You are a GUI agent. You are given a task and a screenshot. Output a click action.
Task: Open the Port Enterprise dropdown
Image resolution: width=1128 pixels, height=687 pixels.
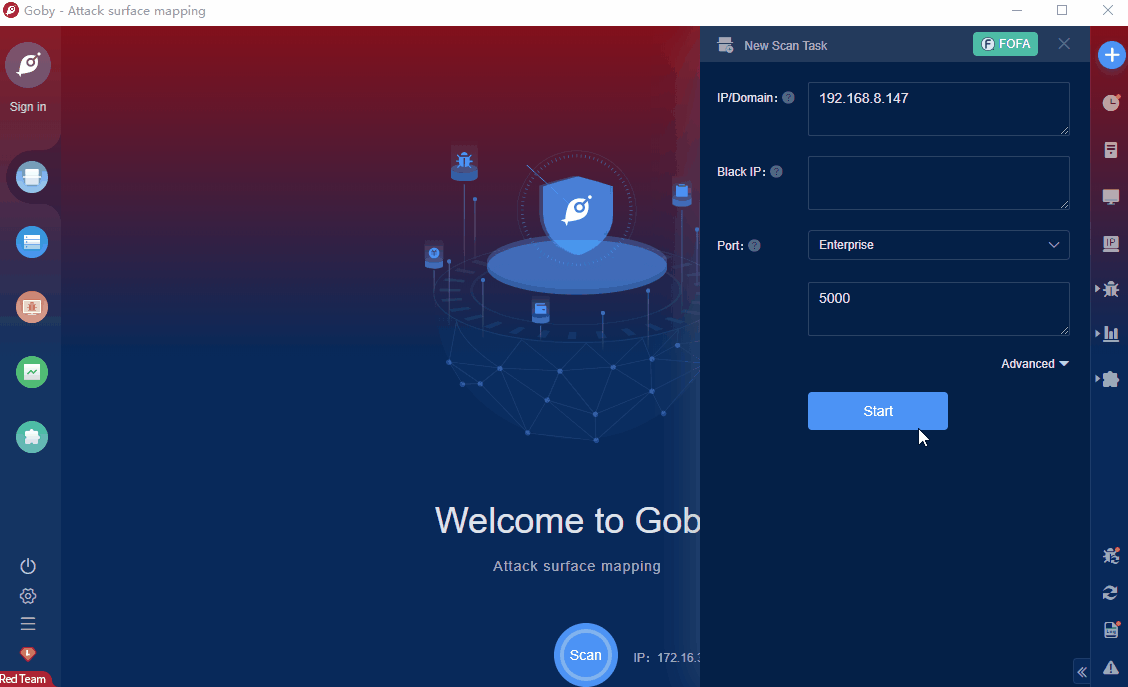[x=938, y=245]
